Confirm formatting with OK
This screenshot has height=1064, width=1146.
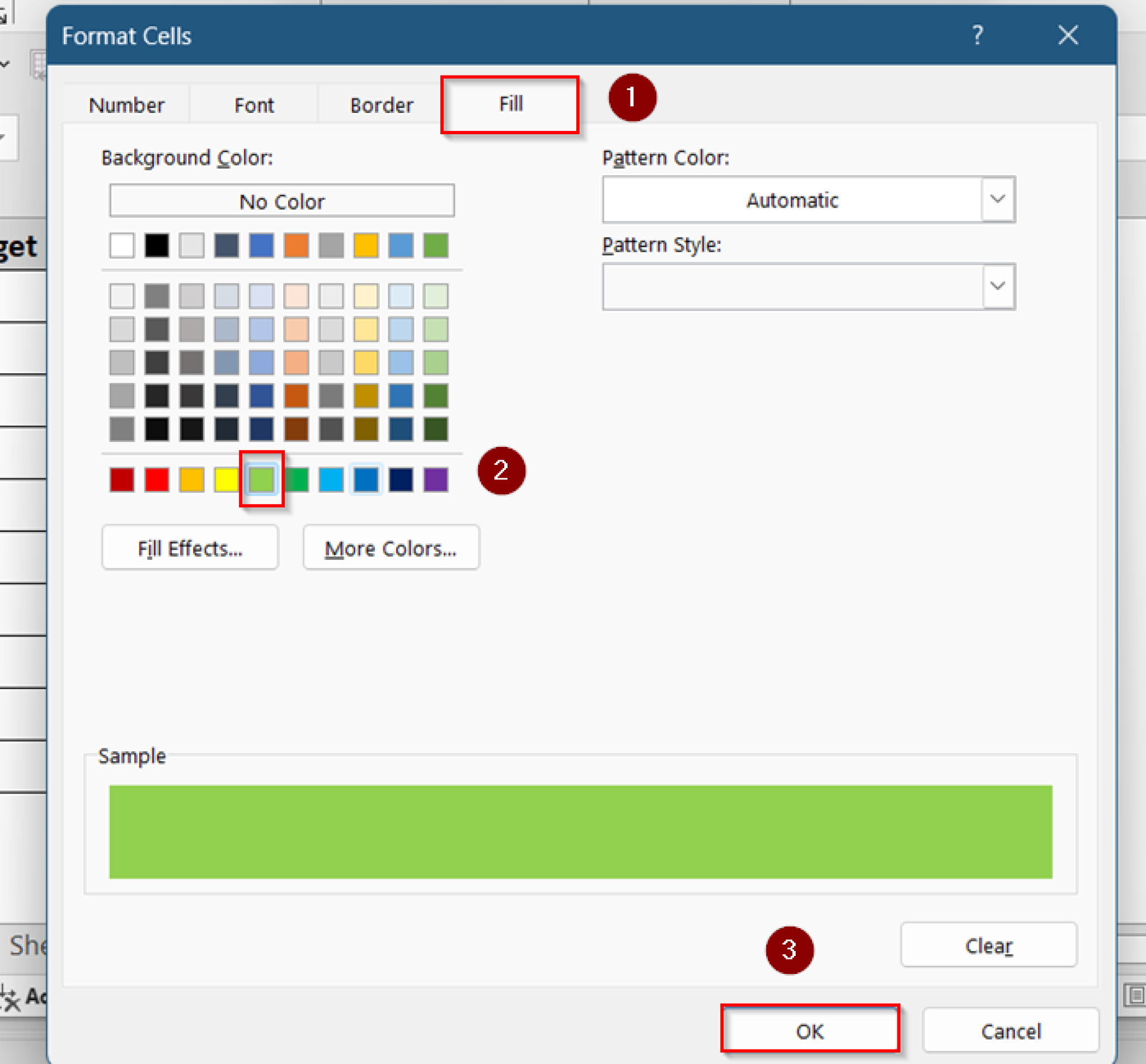point(810,1031)
